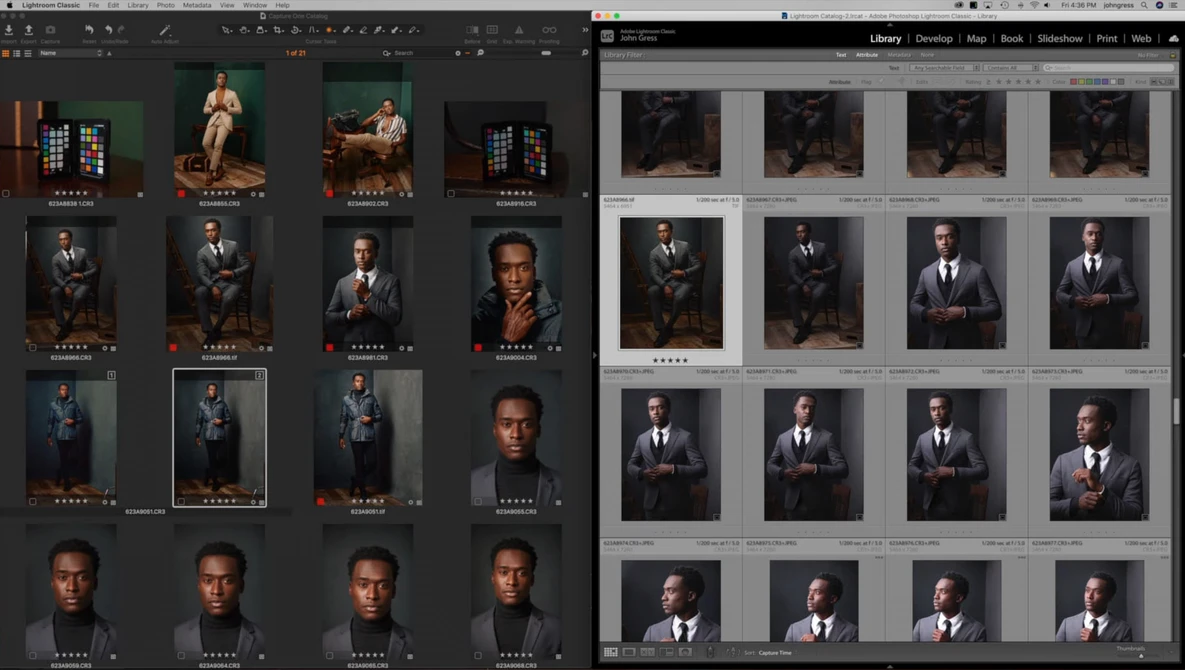Select the Erase mask tool
The width and height of the screenshot is (1185, 670).
pyautogui.click(x=364, y=30)
